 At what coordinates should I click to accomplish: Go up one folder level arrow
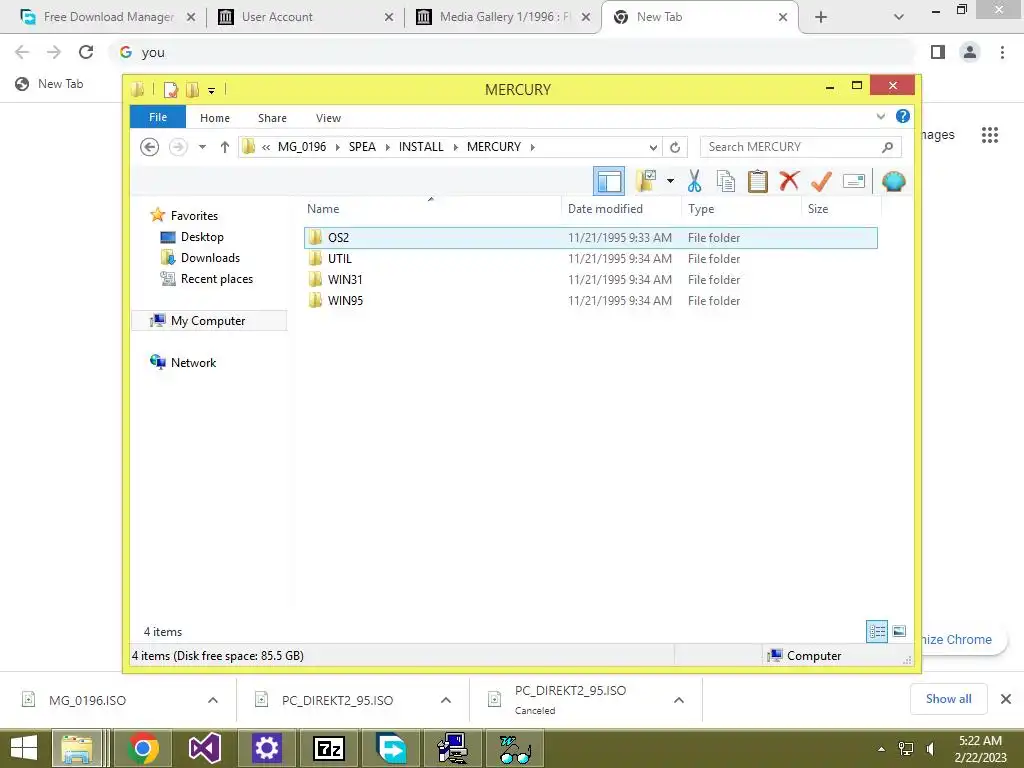[225, 147]
